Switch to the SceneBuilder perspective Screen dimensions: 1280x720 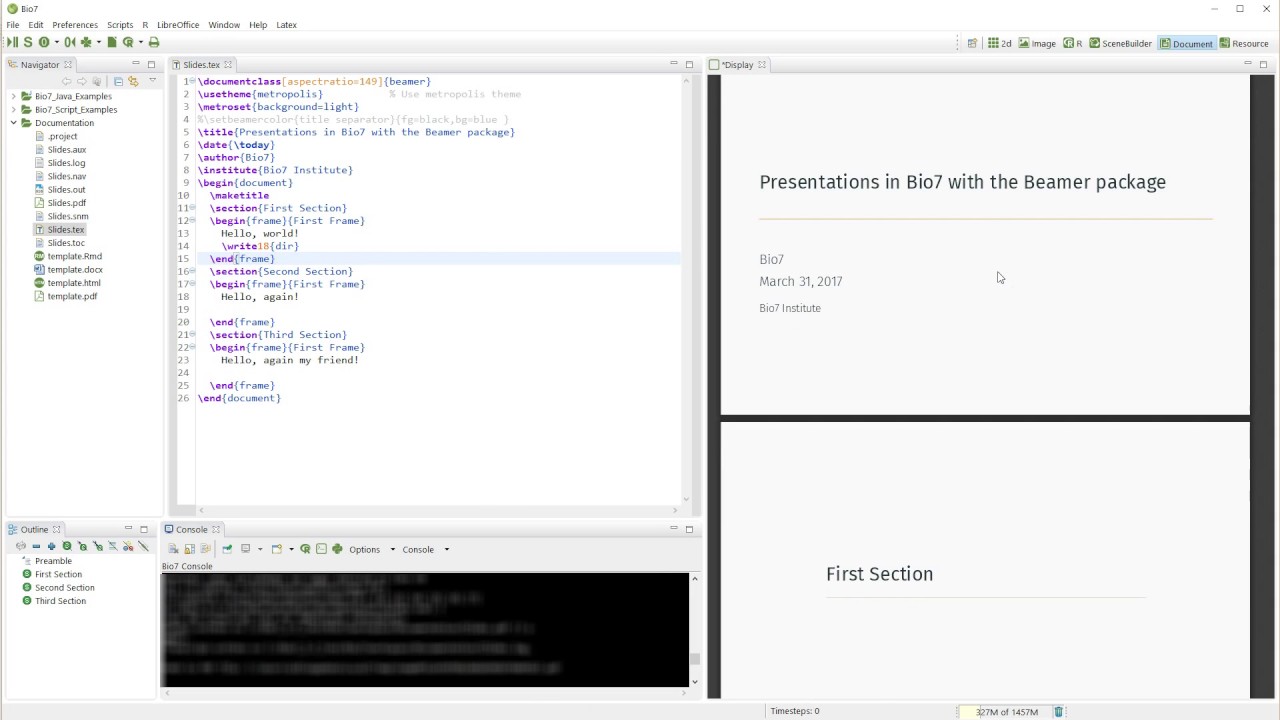click(1120, 43)
